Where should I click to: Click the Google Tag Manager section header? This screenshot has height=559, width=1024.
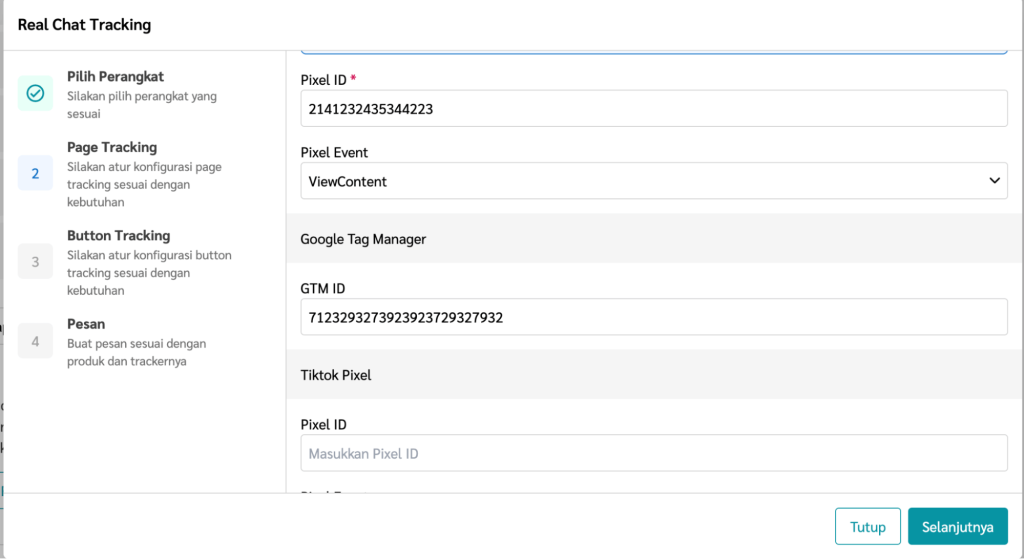pyautogui.click(x=654, y=238)
